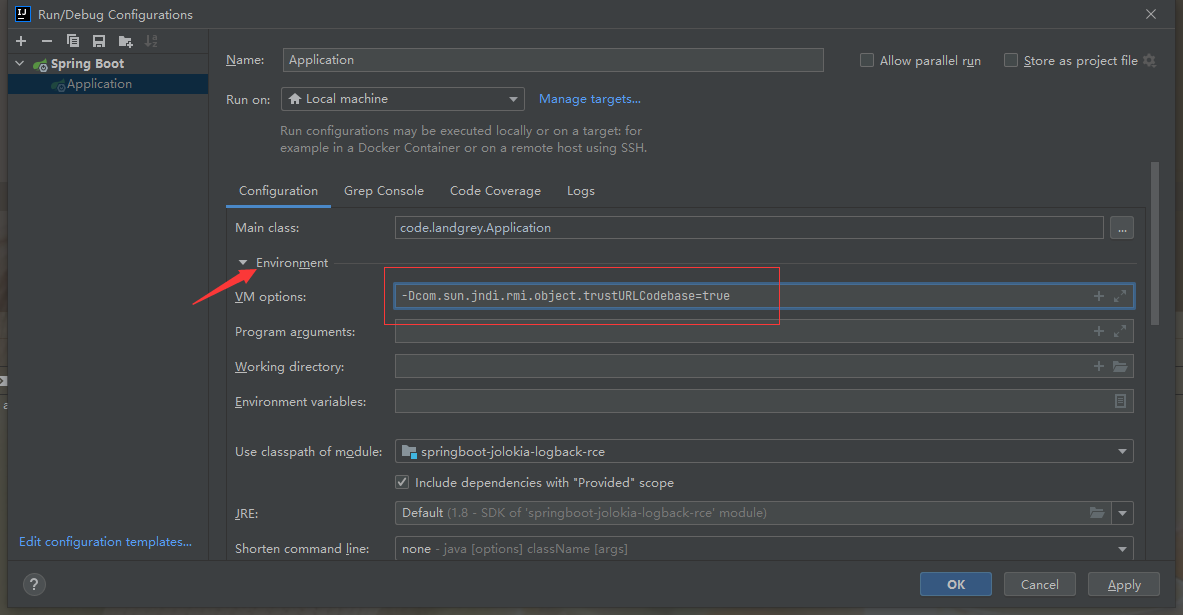Expand the VM options editor
Screen dimensions: 1183x615
pyautogui.click(x=1120, y=296)
